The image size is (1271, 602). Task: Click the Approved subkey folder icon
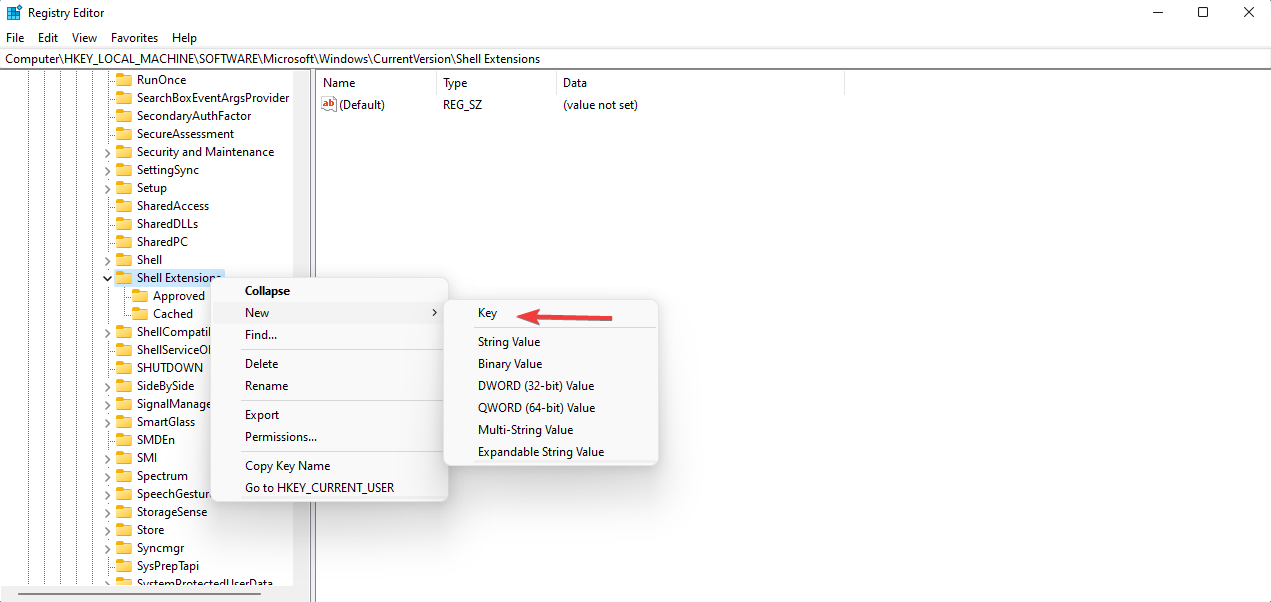click(x=139, y=296)
